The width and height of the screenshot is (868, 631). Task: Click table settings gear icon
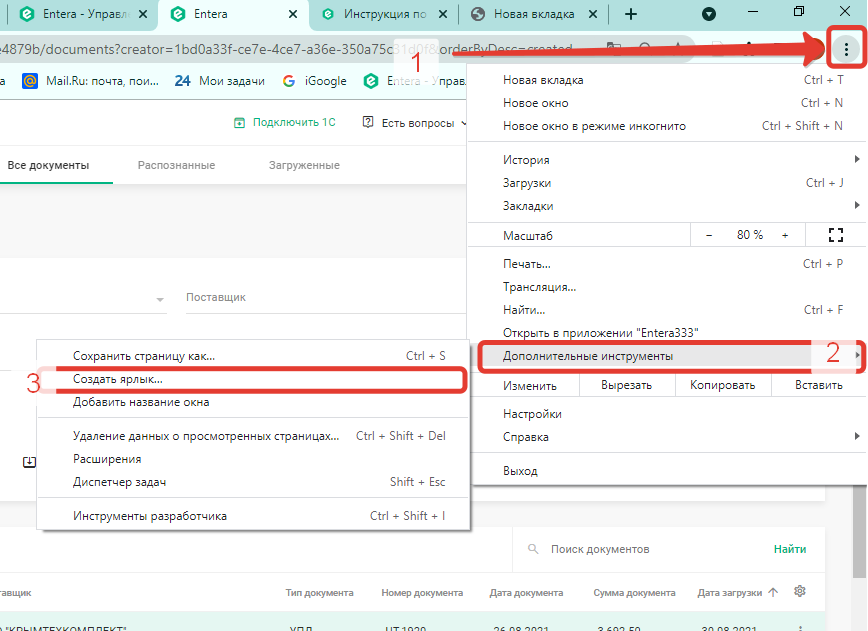tap(799, 591)
